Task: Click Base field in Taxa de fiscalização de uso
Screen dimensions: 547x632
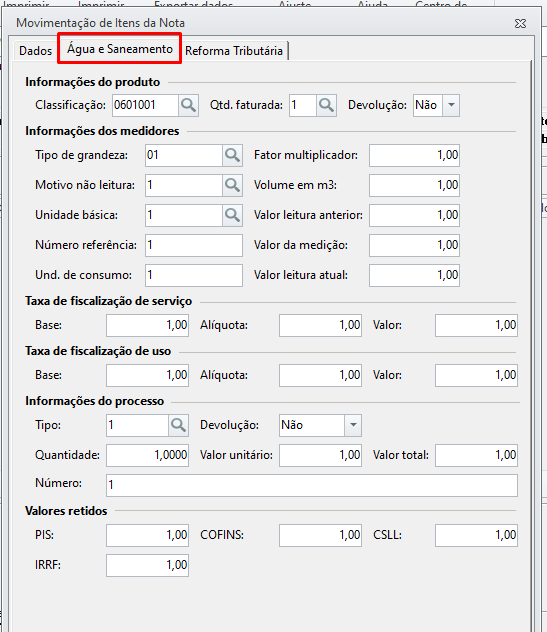Action: 148,375
